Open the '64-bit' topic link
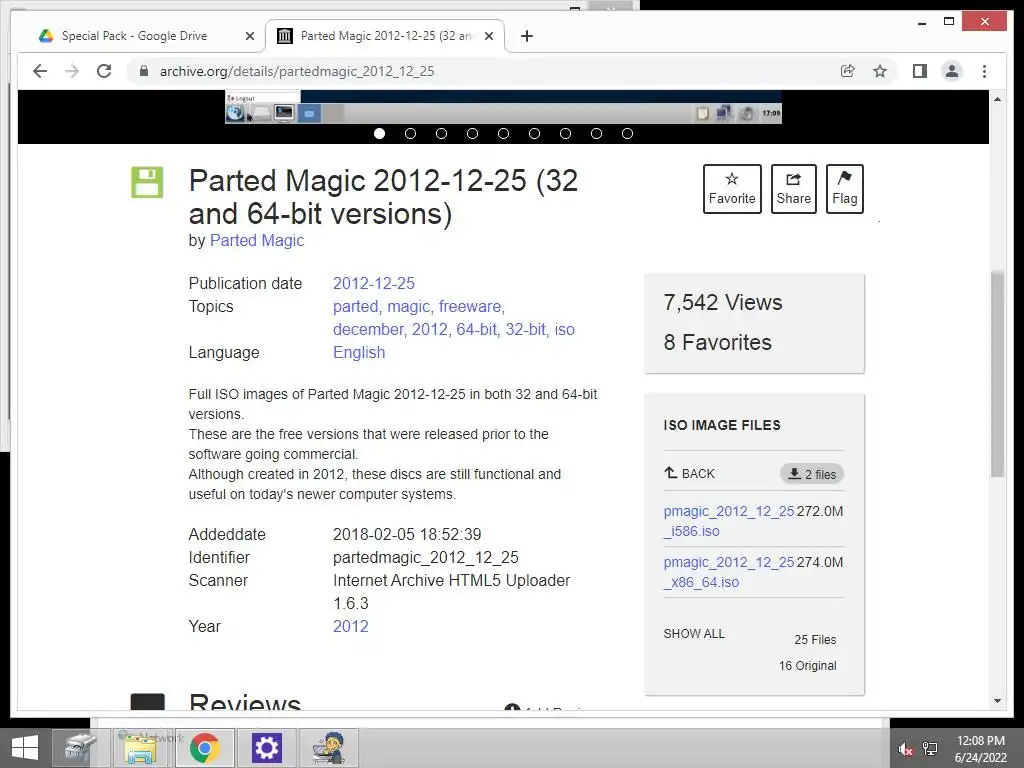Image resolution: width=1024 pixels, height=768 pixels. coord(476,329)
